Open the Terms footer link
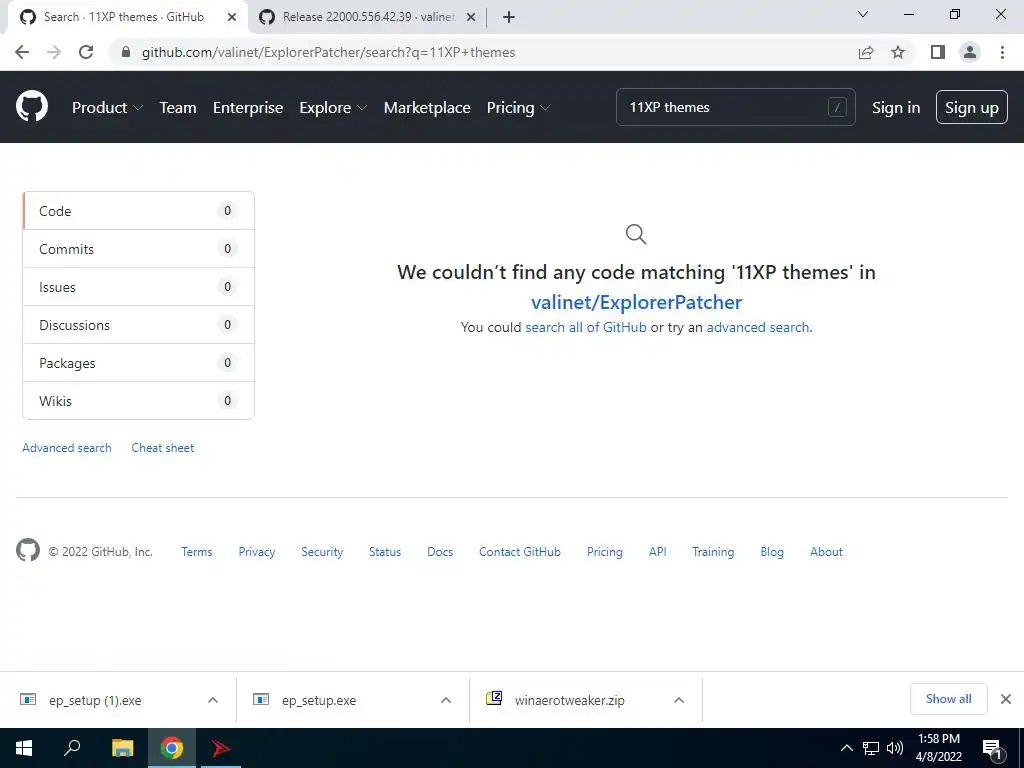The image size is (1024, 768). coord(197,551)
